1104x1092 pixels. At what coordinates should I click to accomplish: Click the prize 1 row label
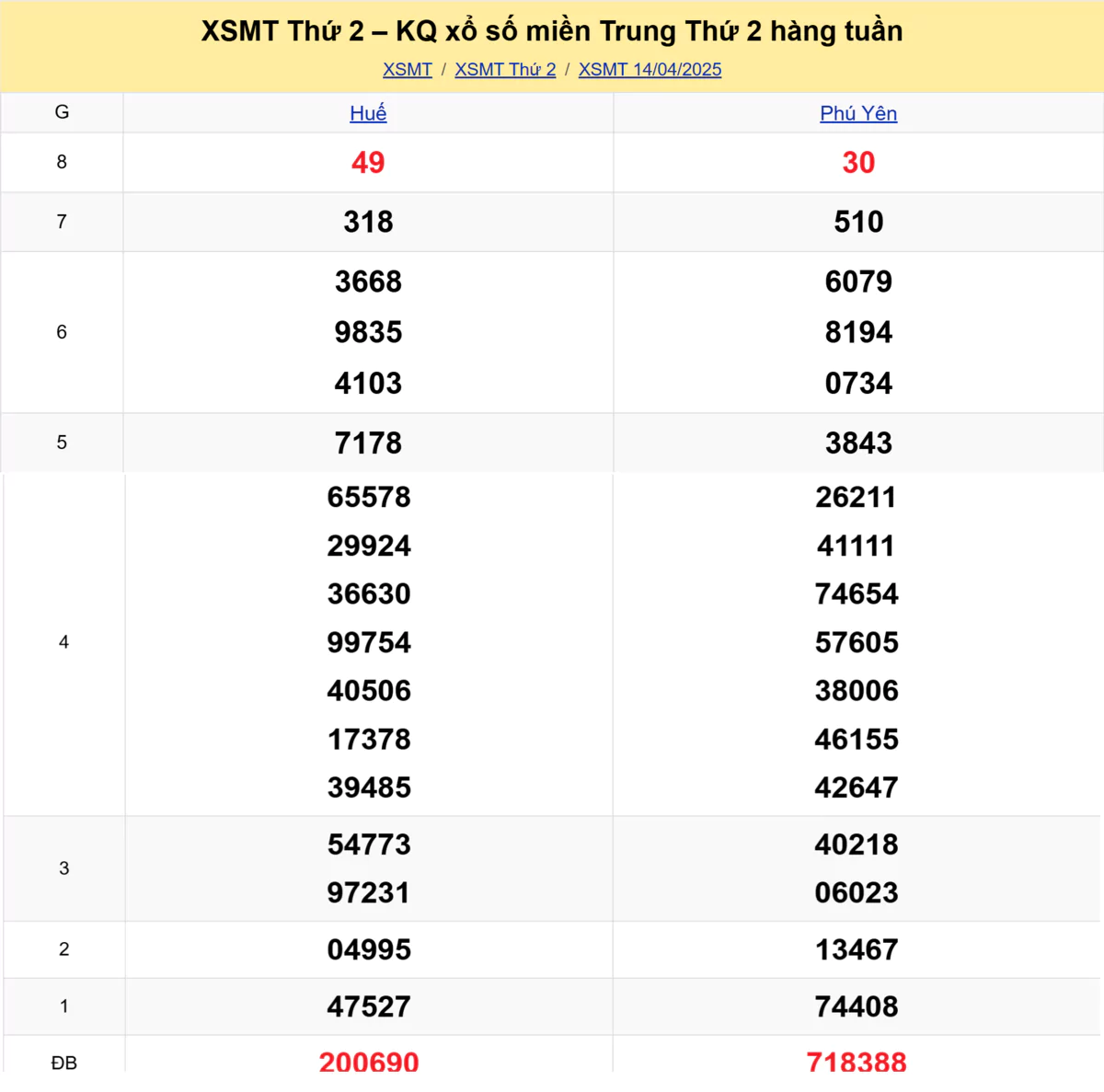(63, 1006)
